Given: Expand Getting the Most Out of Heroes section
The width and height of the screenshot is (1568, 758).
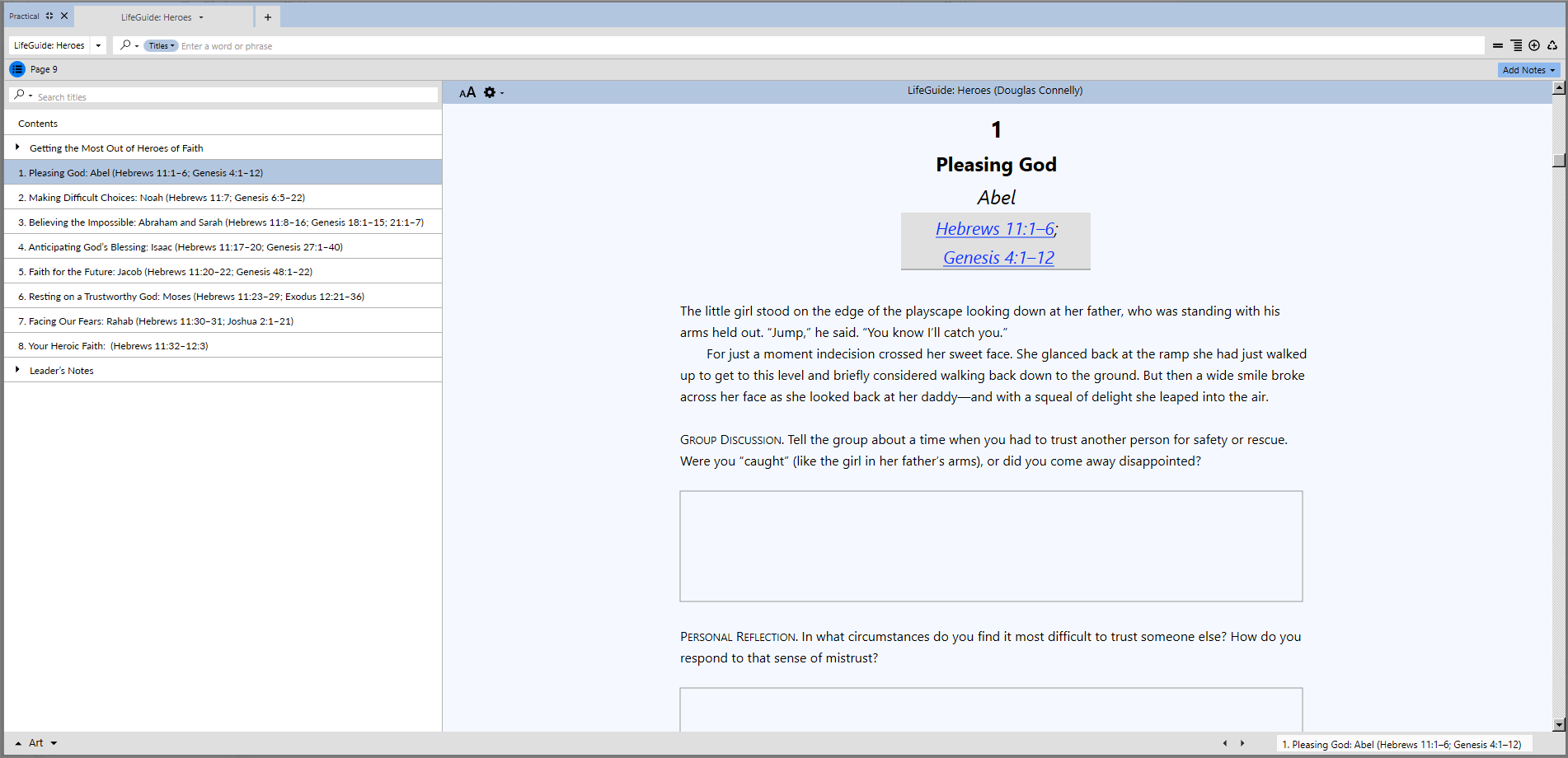Looking at the screenshot, I should [x=17, y=147].
